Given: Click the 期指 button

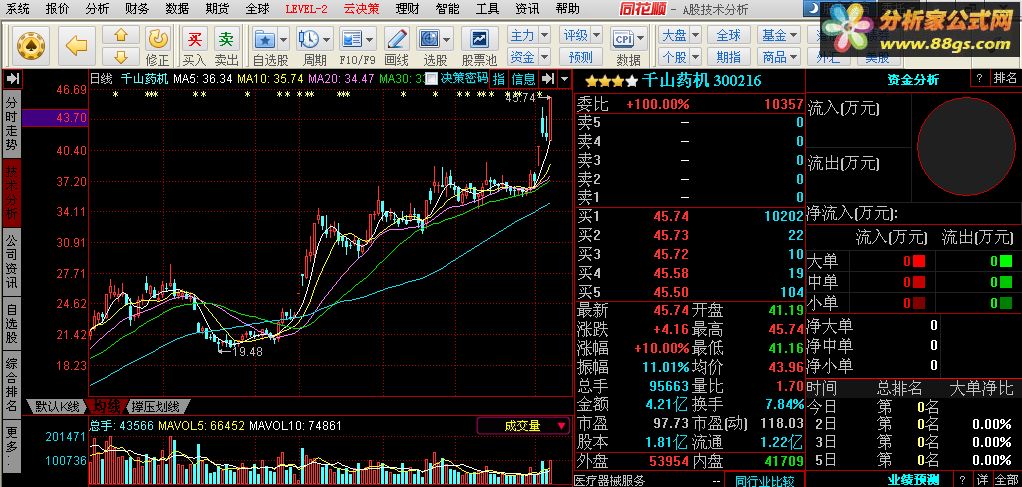Looking at the screenshot, I should click(x=728, y=57).
